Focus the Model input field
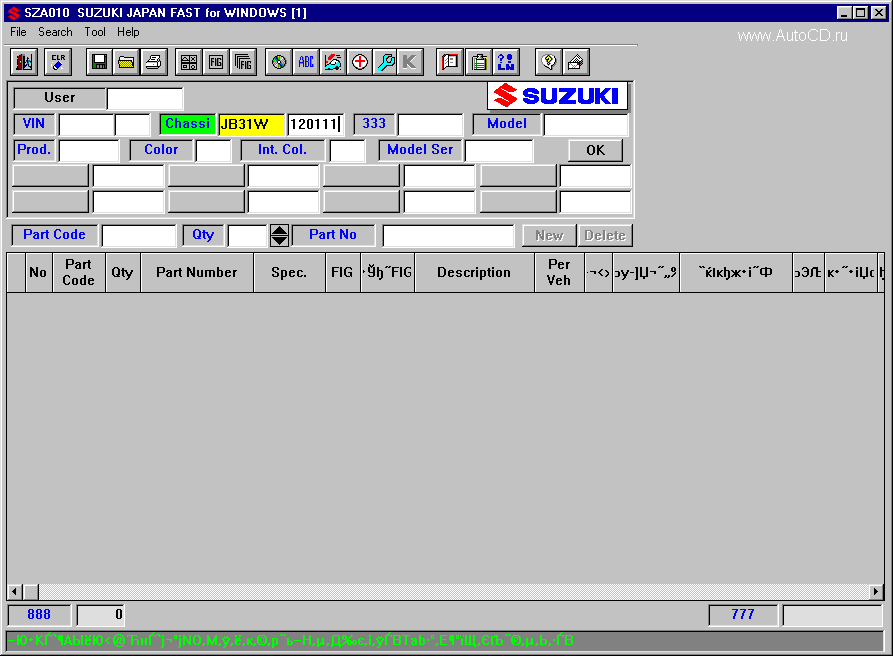The height and width of the screenshot is (656, 893). [x=586, y=124]
